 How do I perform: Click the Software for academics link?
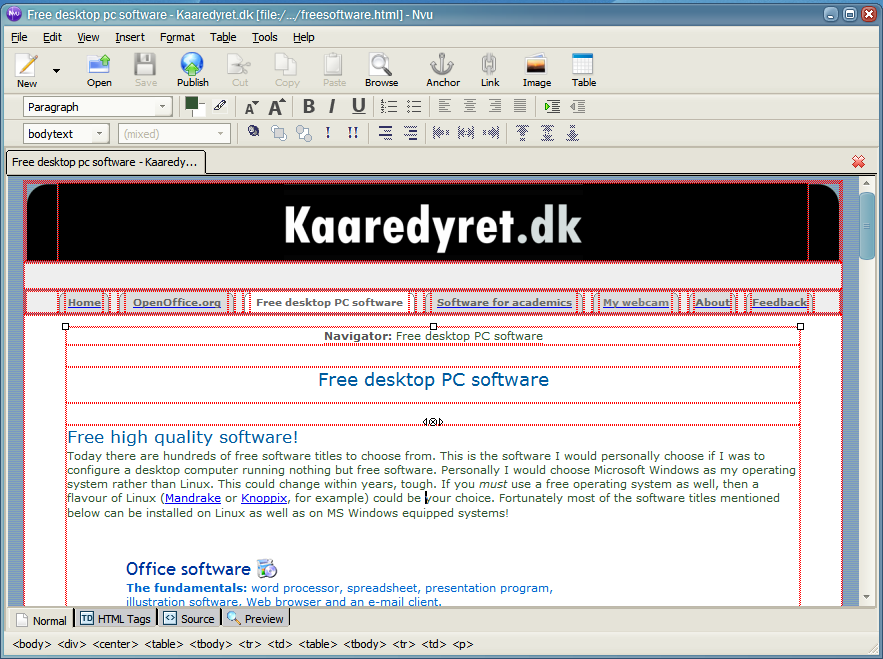coord(504,302)
